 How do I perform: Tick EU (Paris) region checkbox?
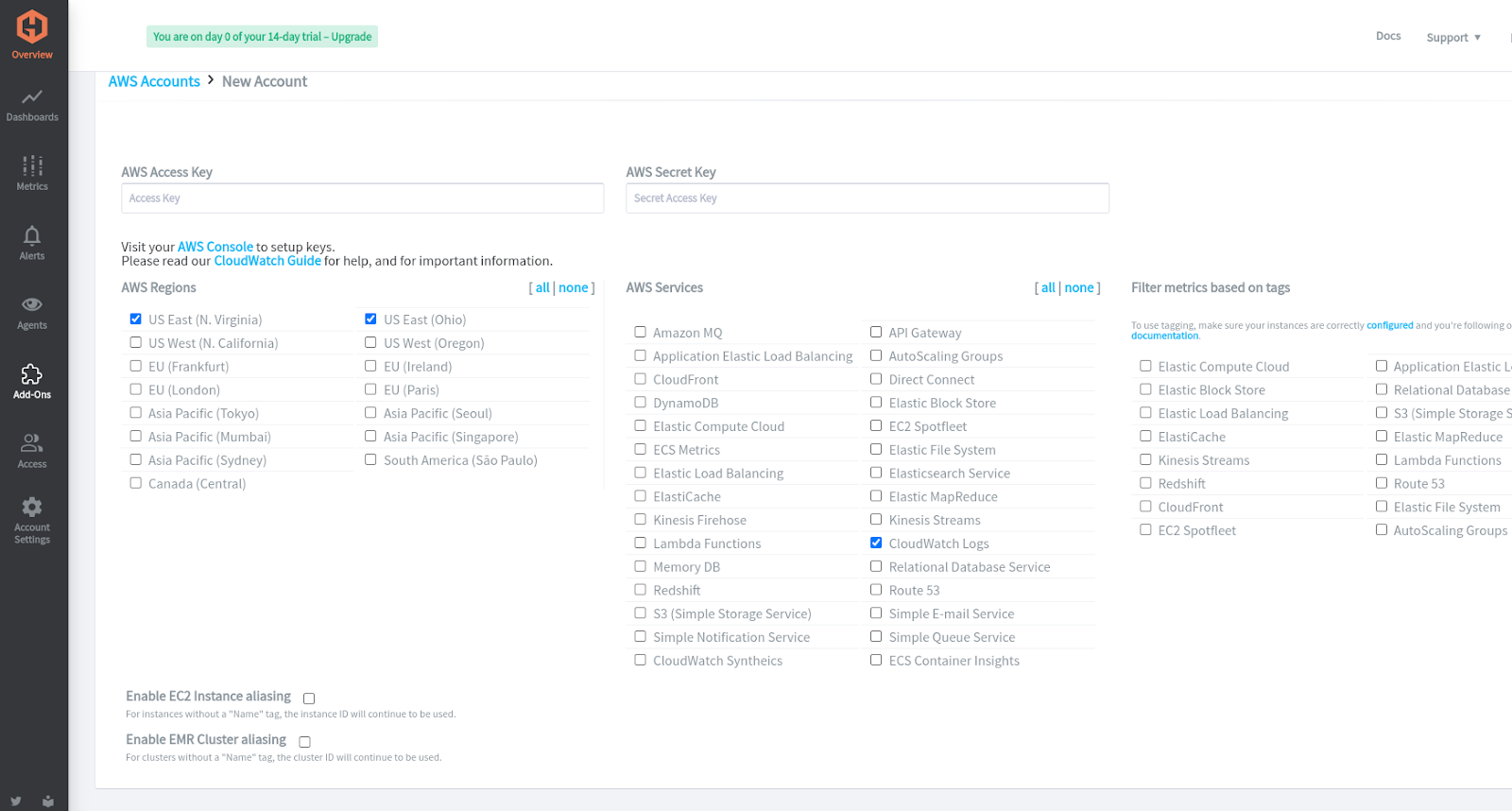(370, 389)
